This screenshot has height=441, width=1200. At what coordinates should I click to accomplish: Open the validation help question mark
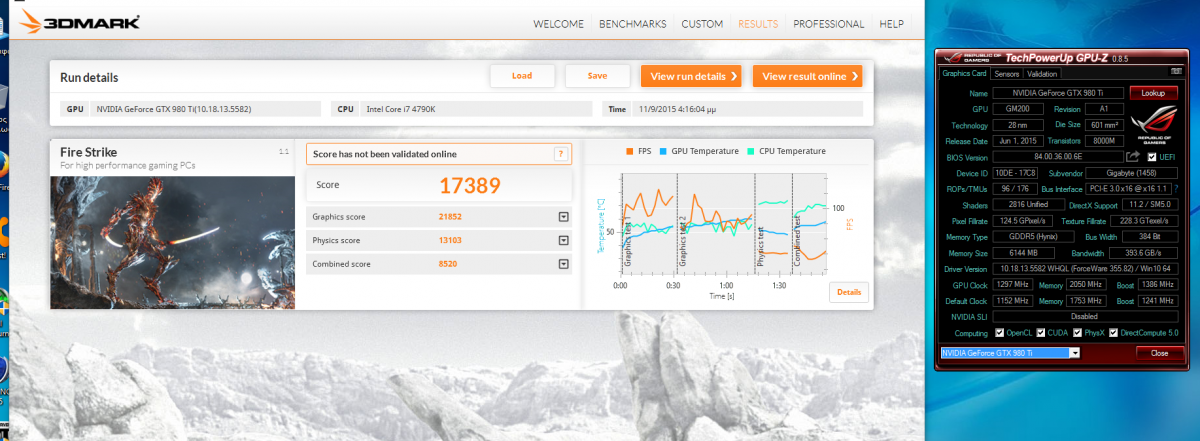click(x=561, y=154)
